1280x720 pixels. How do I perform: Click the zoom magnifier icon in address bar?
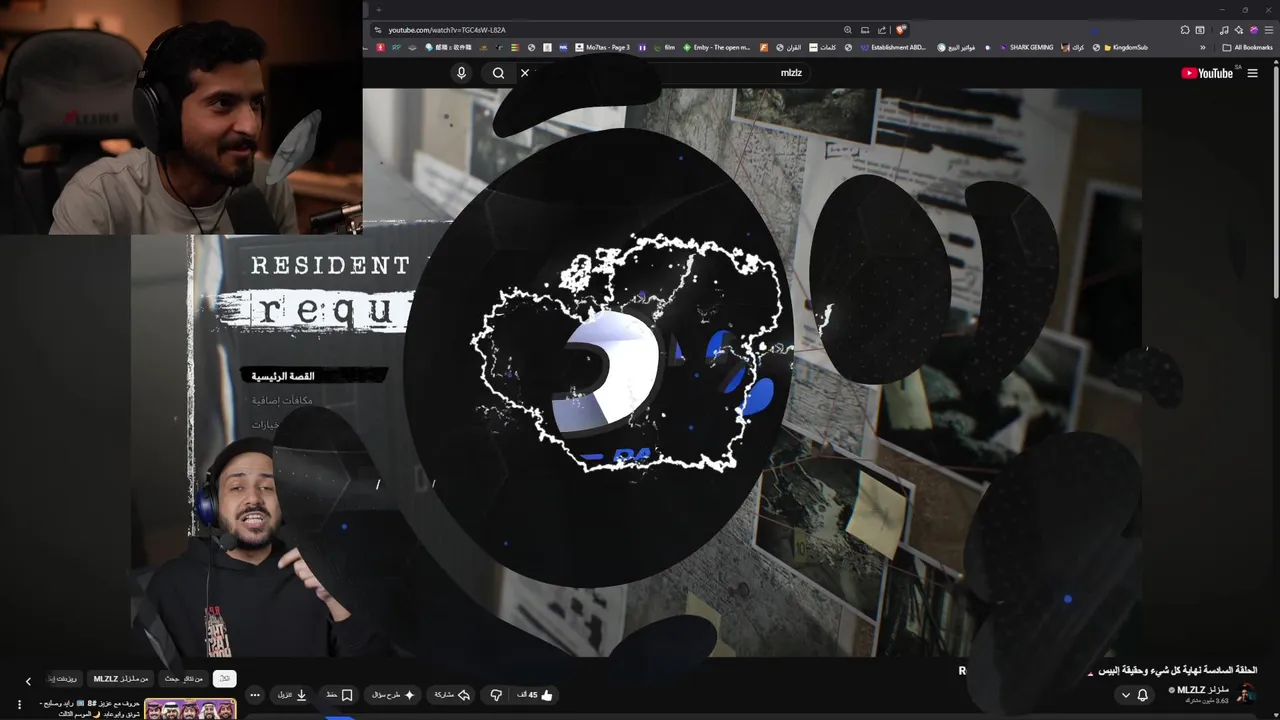click(x=848, y=30)
